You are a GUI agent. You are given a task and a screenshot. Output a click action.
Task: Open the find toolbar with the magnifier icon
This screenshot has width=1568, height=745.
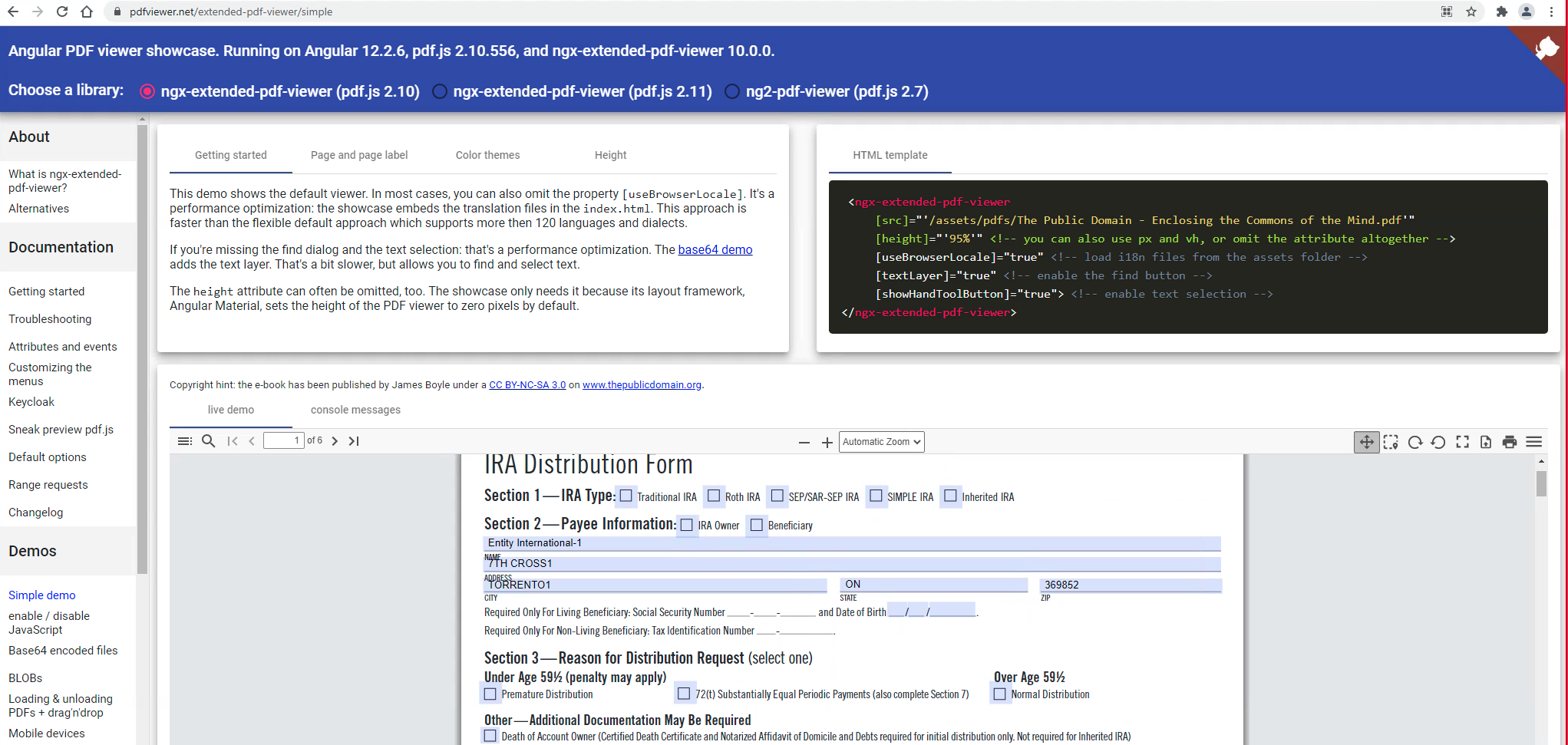pos(208,441)
